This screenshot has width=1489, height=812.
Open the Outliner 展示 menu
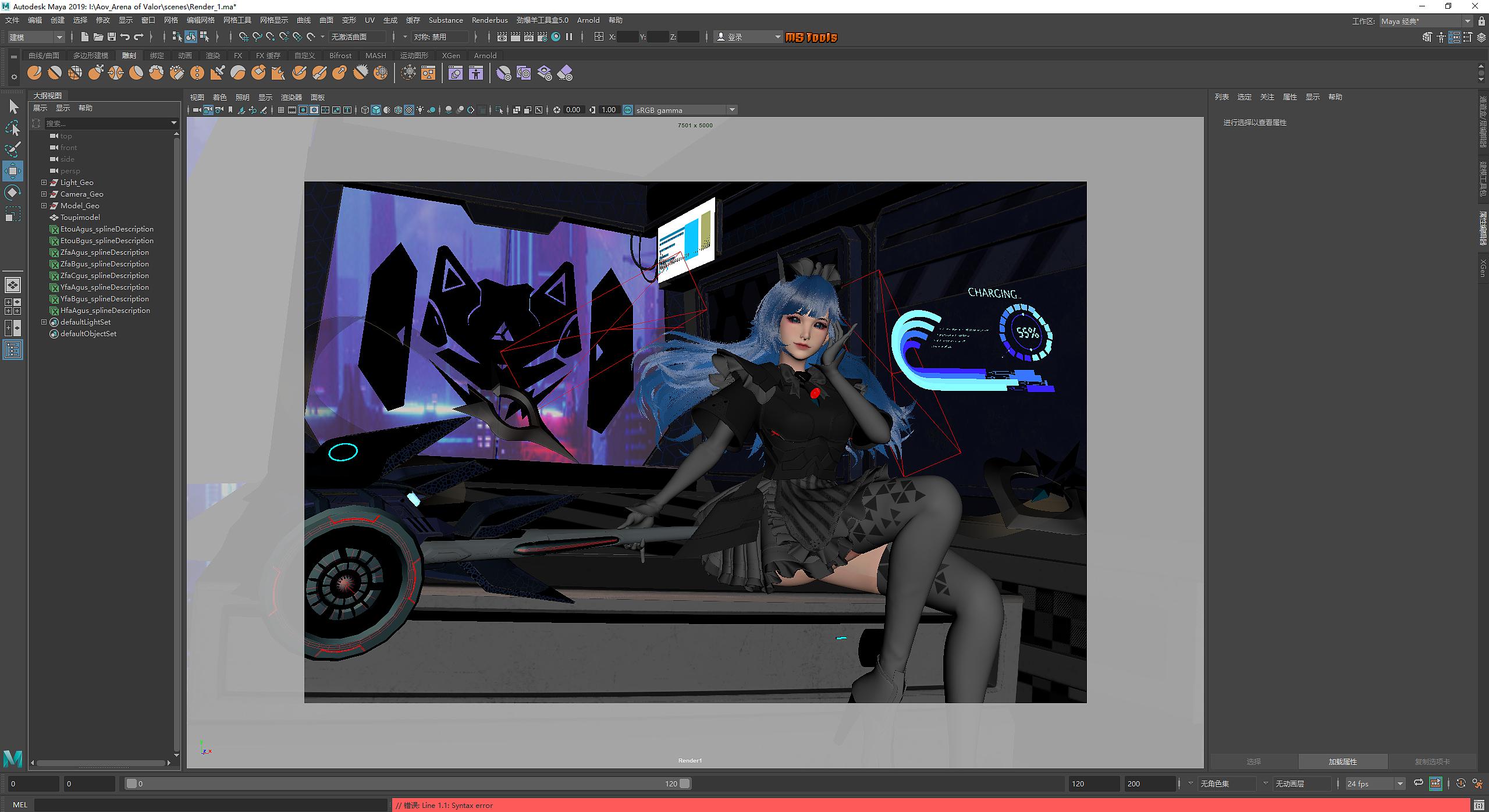click(40, 108)
